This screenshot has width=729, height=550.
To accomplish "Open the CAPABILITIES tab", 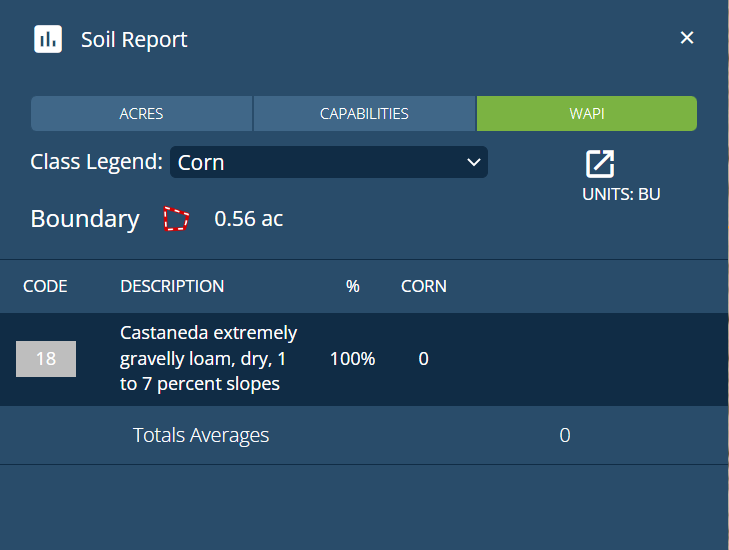I will click(x=364, y=114).
